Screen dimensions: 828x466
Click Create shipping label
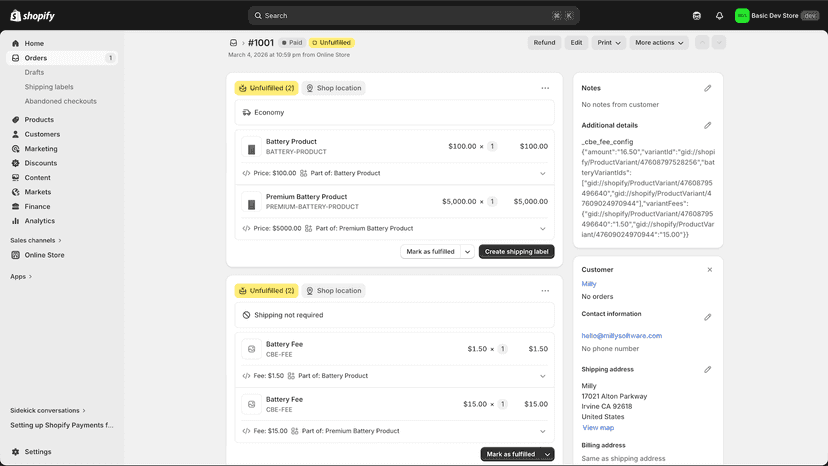[516, 252]
